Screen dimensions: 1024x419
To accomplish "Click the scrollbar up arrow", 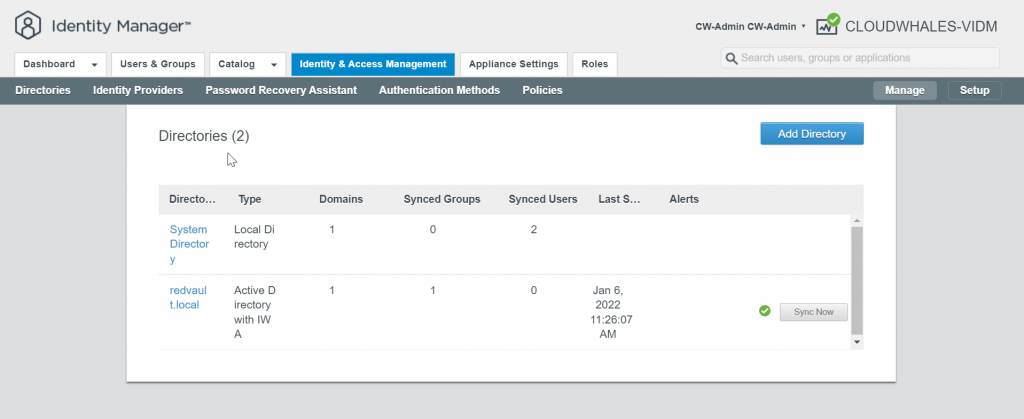I will 857,221.
